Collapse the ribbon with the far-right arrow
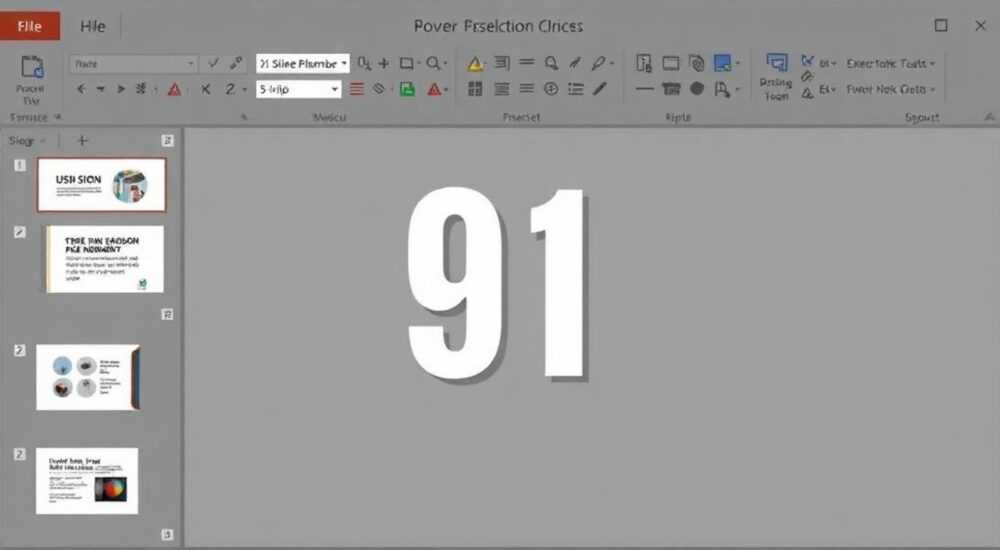The height and width of the screenshot is (550, 1000). (989, 117)
